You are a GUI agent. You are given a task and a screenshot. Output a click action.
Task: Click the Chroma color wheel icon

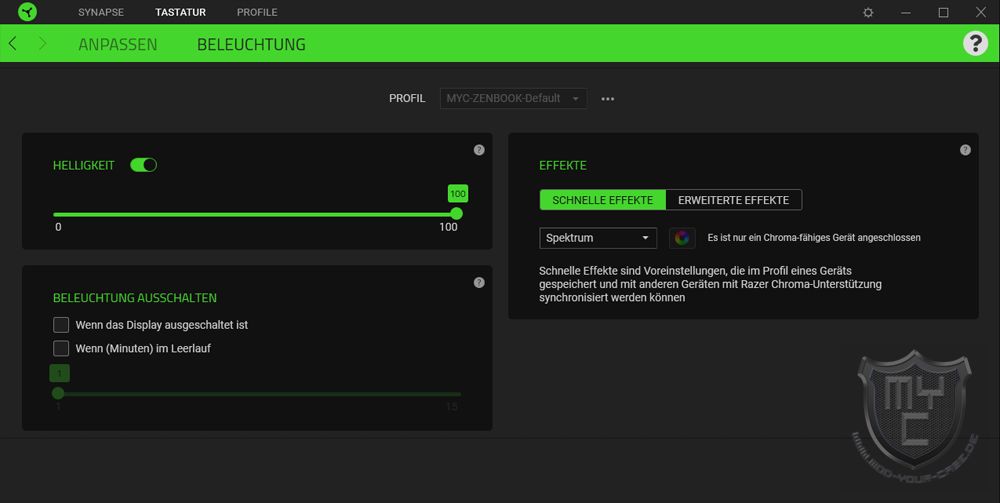coord(682,238)
